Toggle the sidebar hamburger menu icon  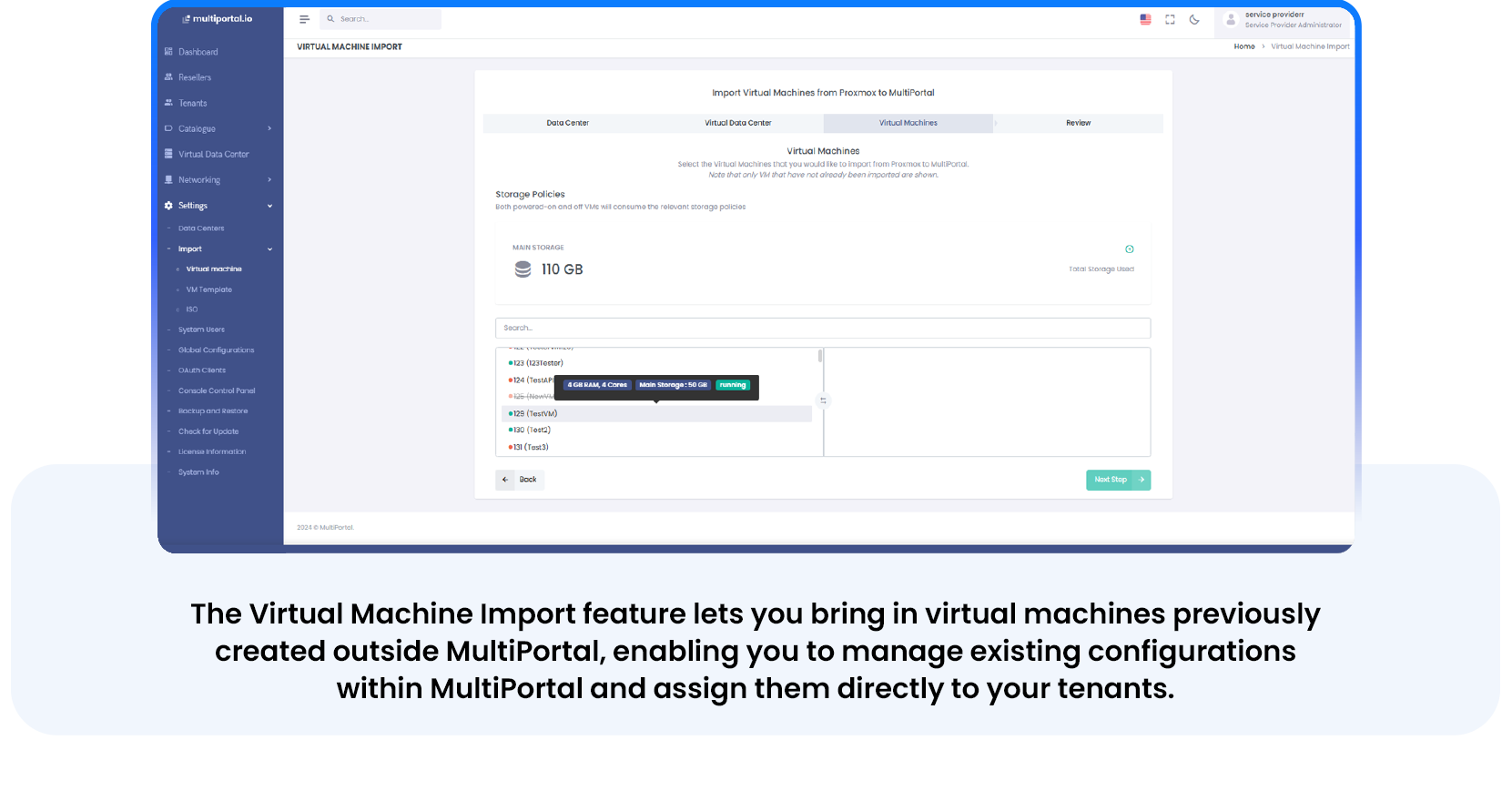304,19
